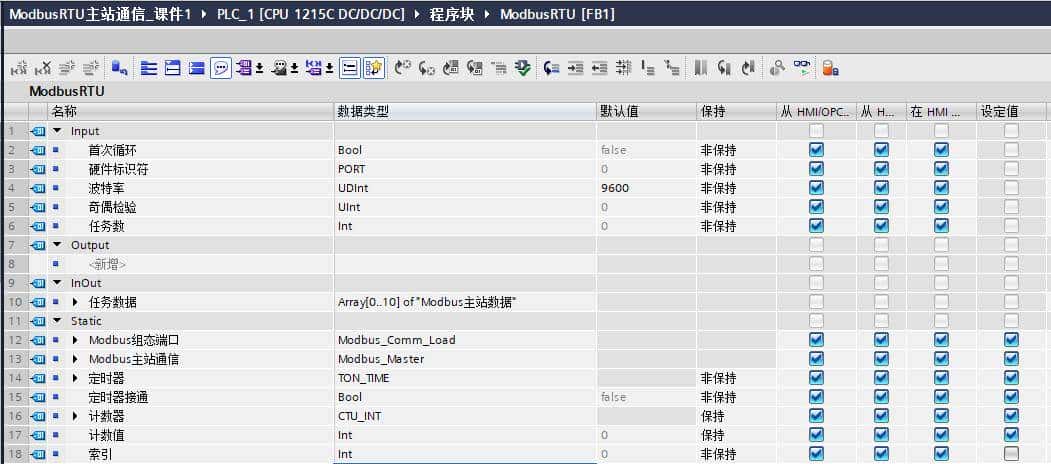
Task: Toggle the monitoring glasses icon
Action: coord(802,68)
